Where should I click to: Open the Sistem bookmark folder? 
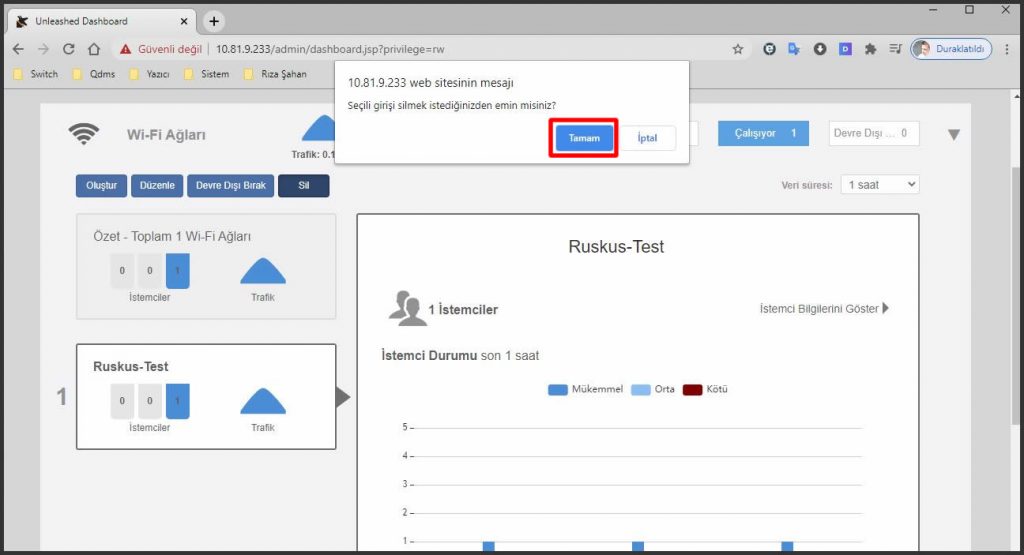click(207, 74)
